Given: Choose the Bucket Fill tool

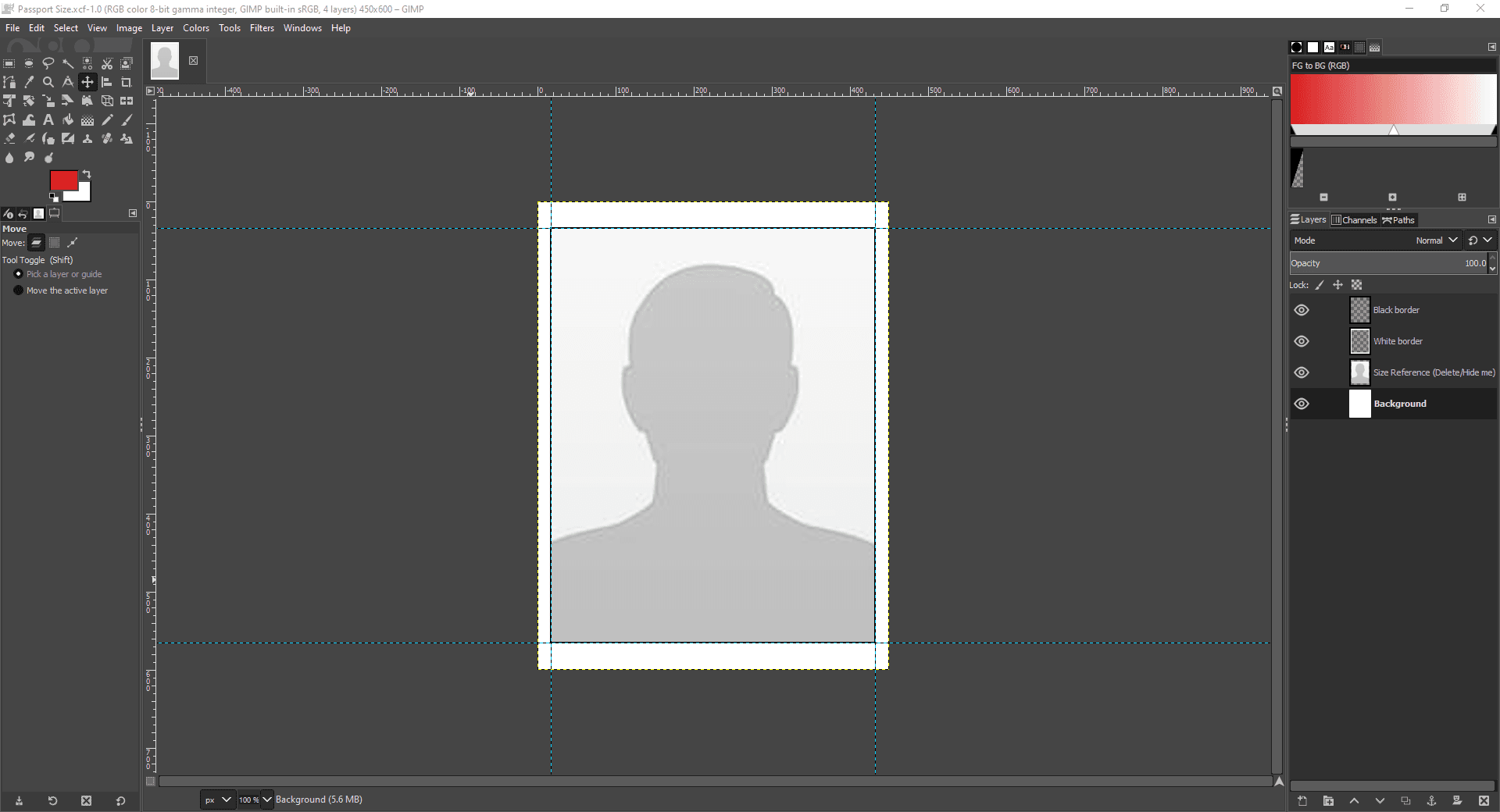Looking at the screenshot, I should tap(68, 119).
